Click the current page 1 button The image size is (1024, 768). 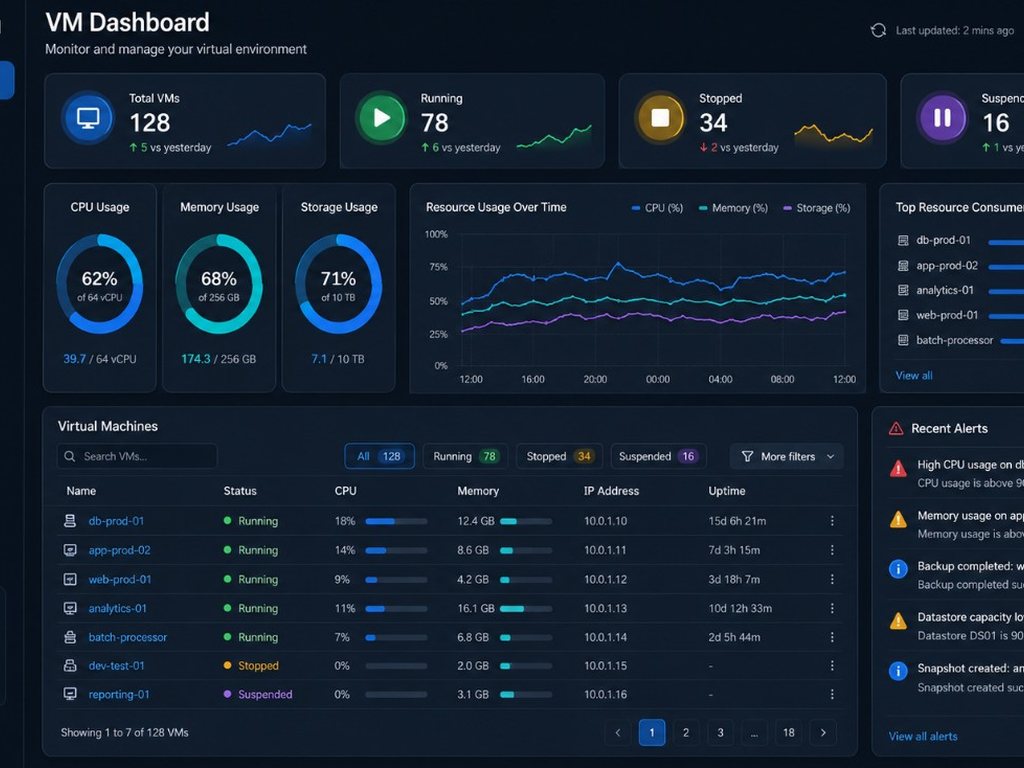(x=652, y=733)
